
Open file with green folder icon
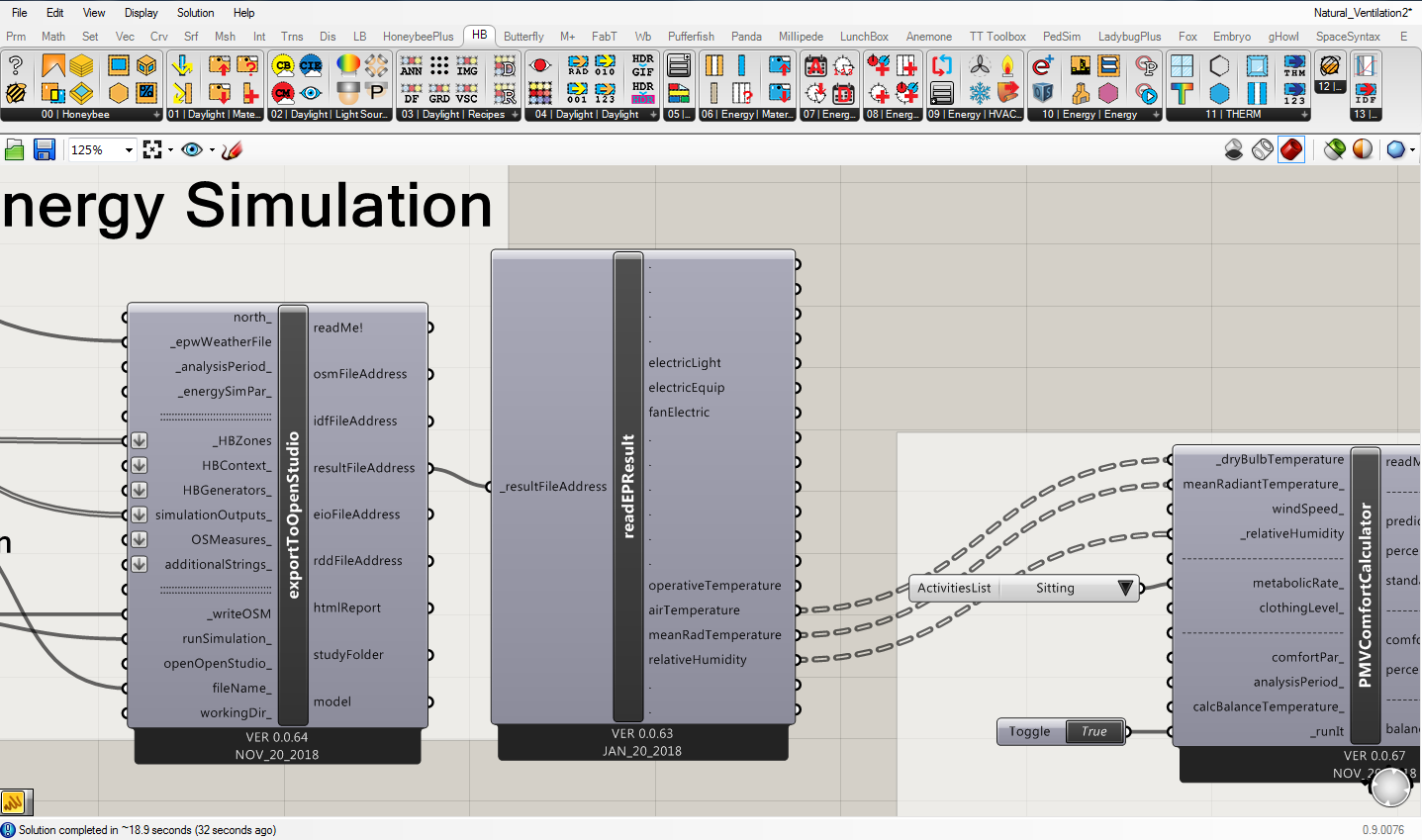pos(15,149)
